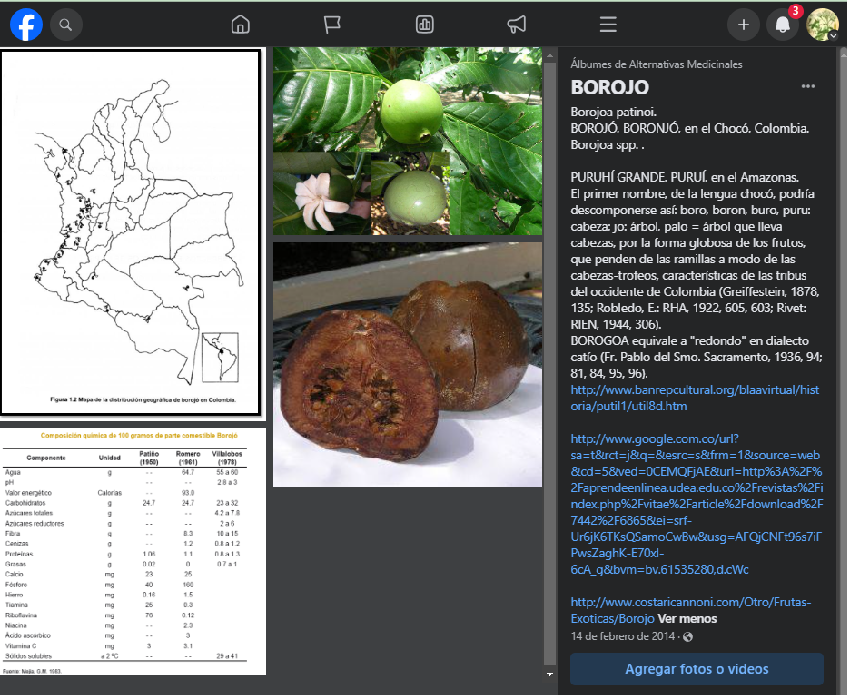Screen dimensions: 847x695
Task: Open the chemical composition table image
Action: tap(133, 551)
